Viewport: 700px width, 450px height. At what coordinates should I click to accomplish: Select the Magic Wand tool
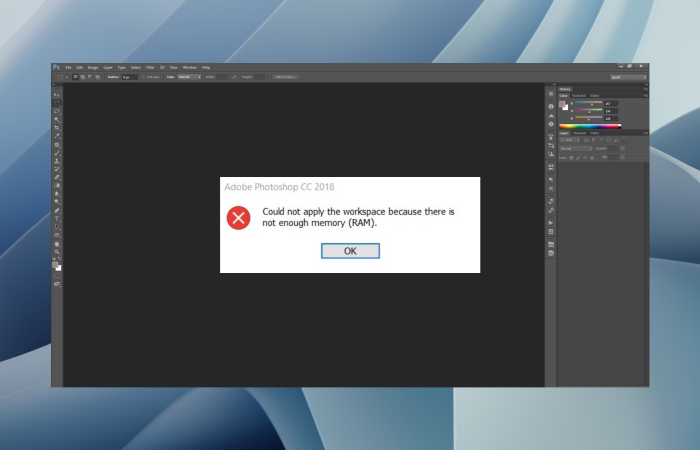click(57, 120)
